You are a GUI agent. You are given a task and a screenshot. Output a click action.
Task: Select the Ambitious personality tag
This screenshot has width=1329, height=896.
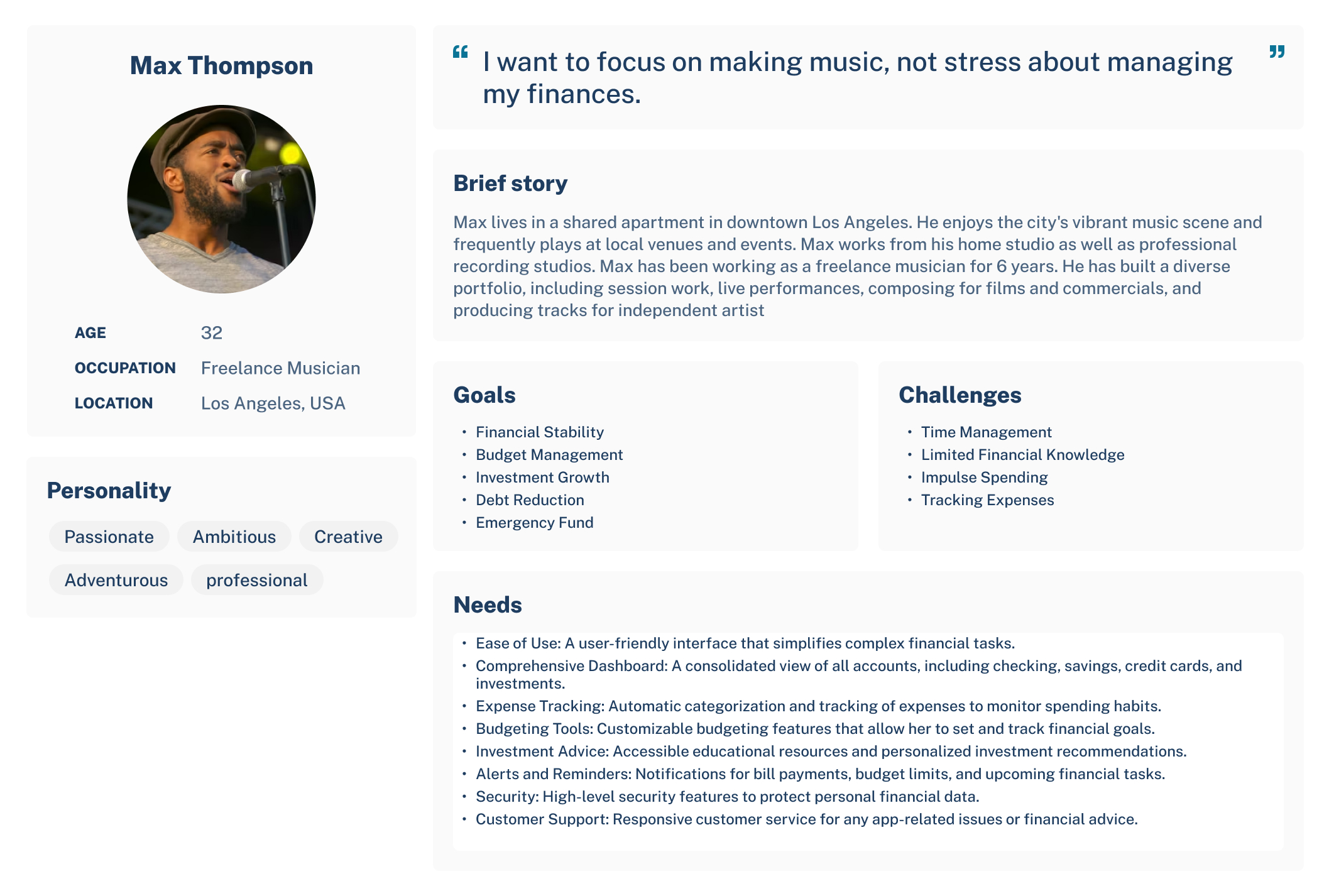click(x=234, y=537)
